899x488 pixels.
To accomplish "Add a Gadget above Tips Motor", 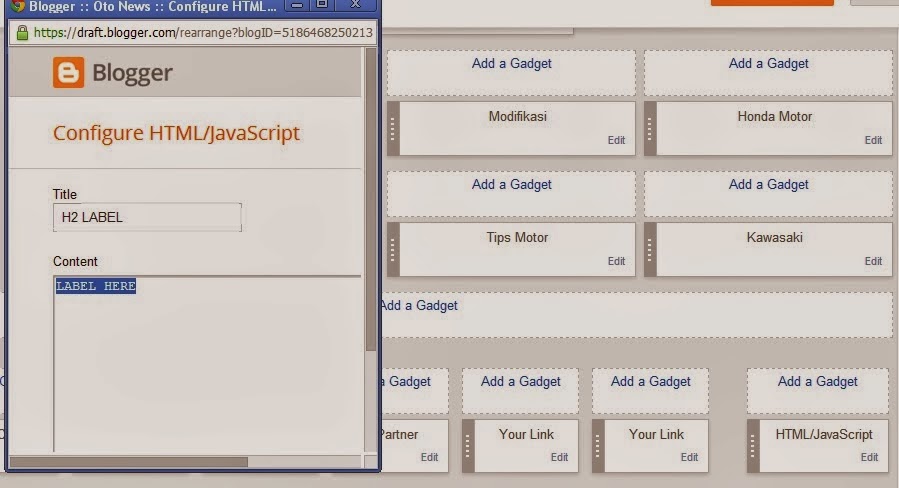I will (511, 185).
